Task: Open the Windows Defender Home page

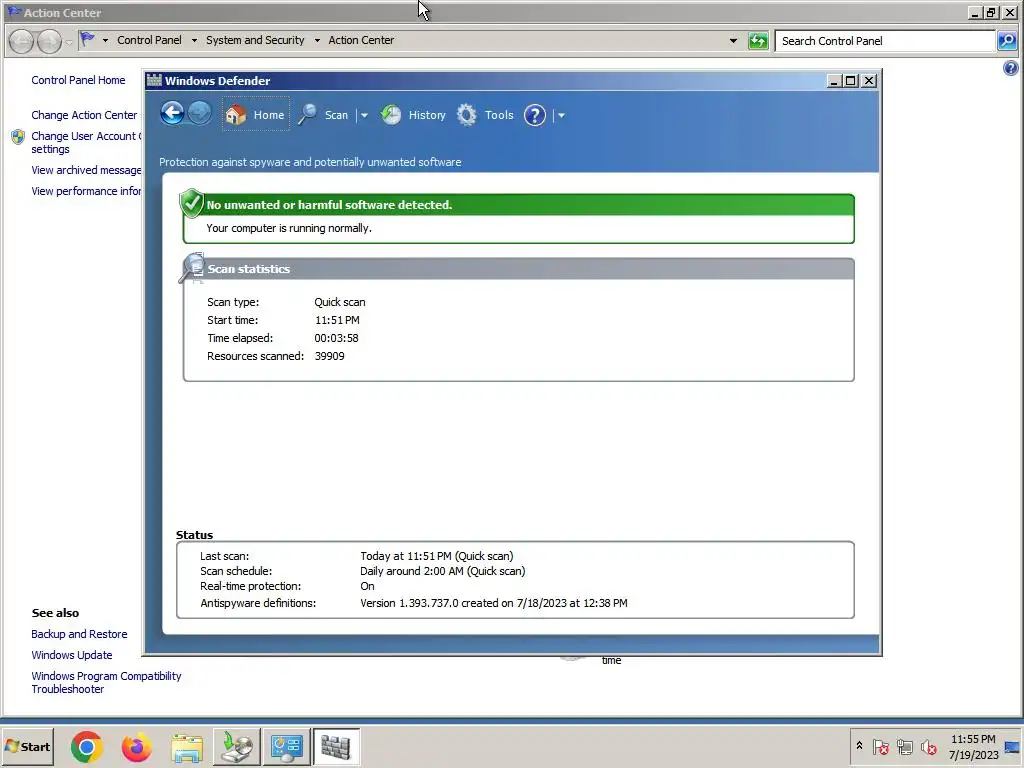Action: [255, 115]
